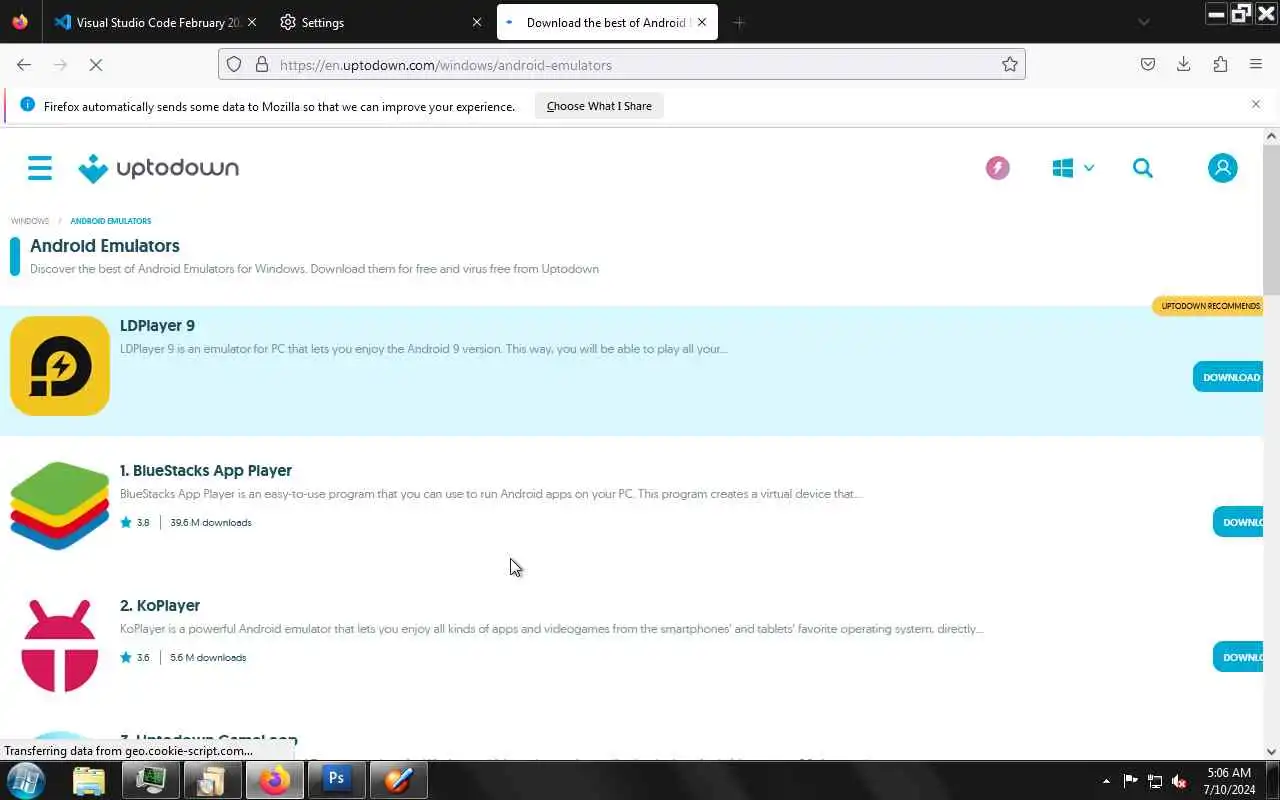
Task: Click the Choose What I Share button
Action: 599,106
